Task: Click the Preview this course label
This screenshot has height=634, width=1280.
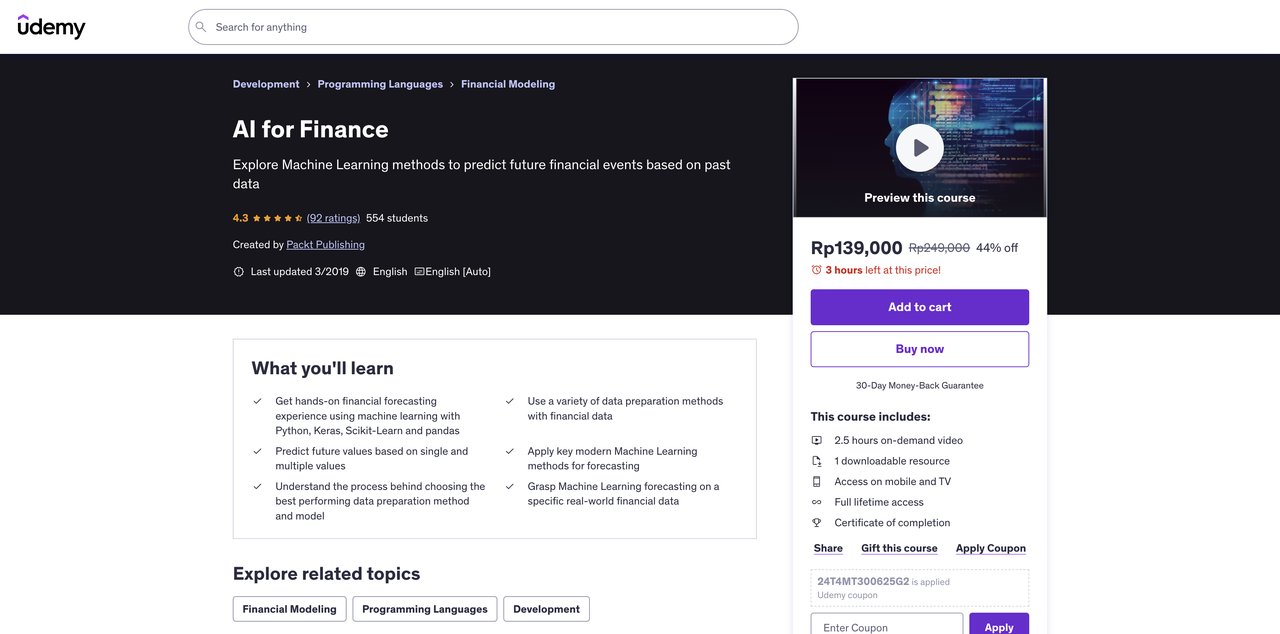Action: point(920,198)
